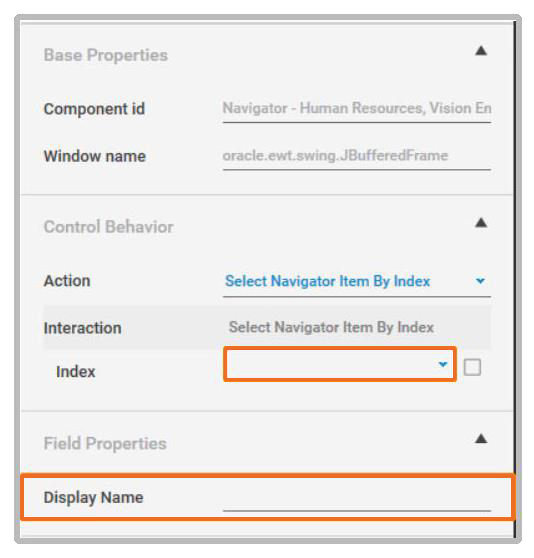Click the Component id label
This screenshot has height=558, width=534.
tap(94, 109)
